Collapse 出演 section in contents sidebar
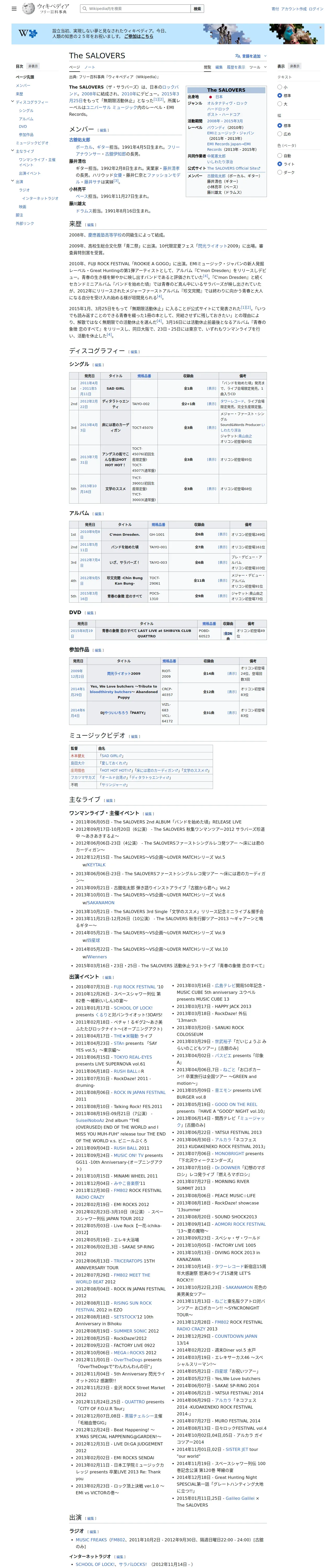 tap(13, 181)
